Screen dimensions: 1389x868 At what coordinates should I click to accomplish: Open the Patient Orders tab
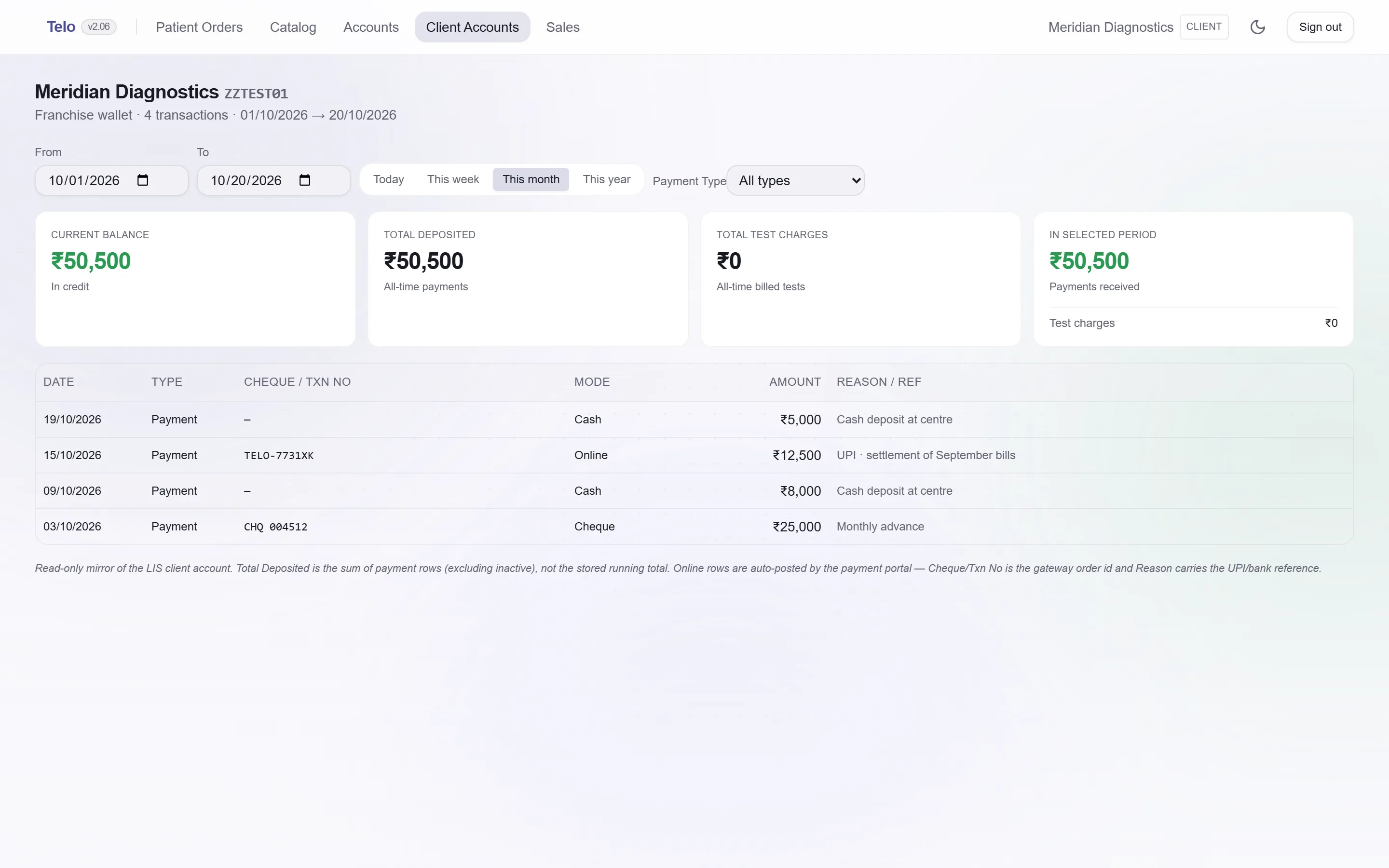[199, 27]
